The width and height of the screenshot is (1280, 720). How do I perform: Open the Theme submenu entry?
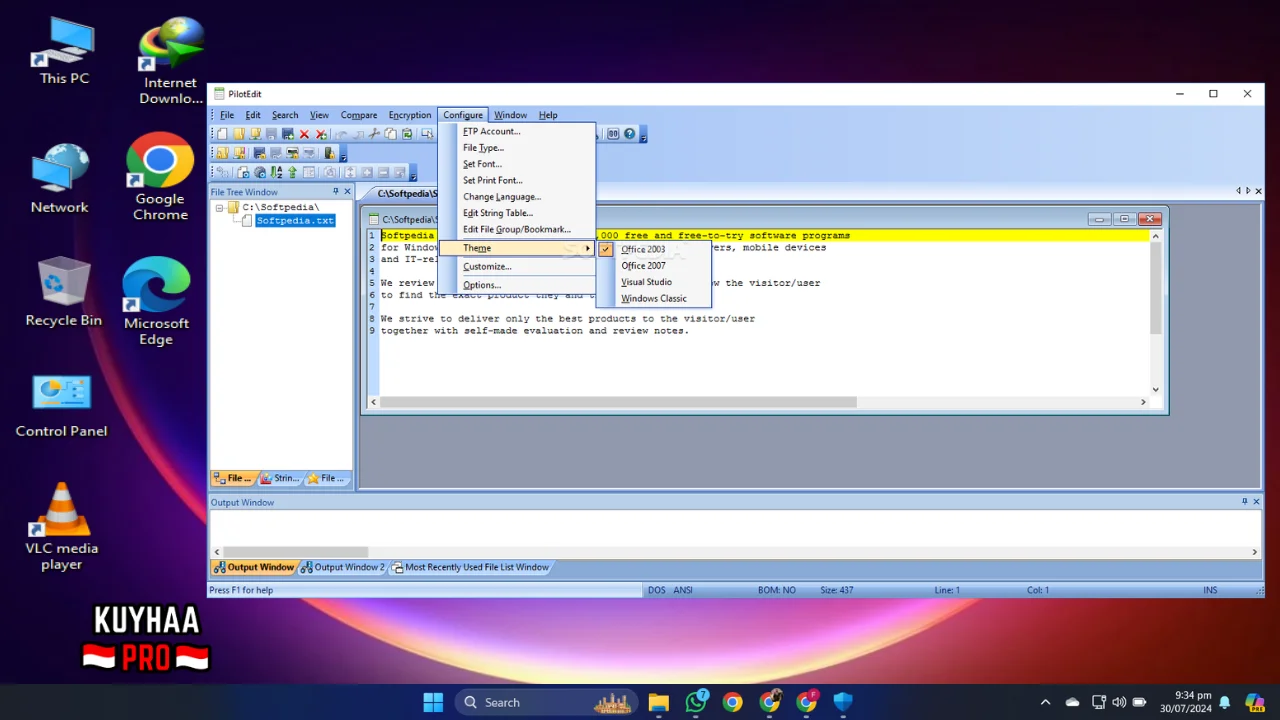tap(517, 248)
